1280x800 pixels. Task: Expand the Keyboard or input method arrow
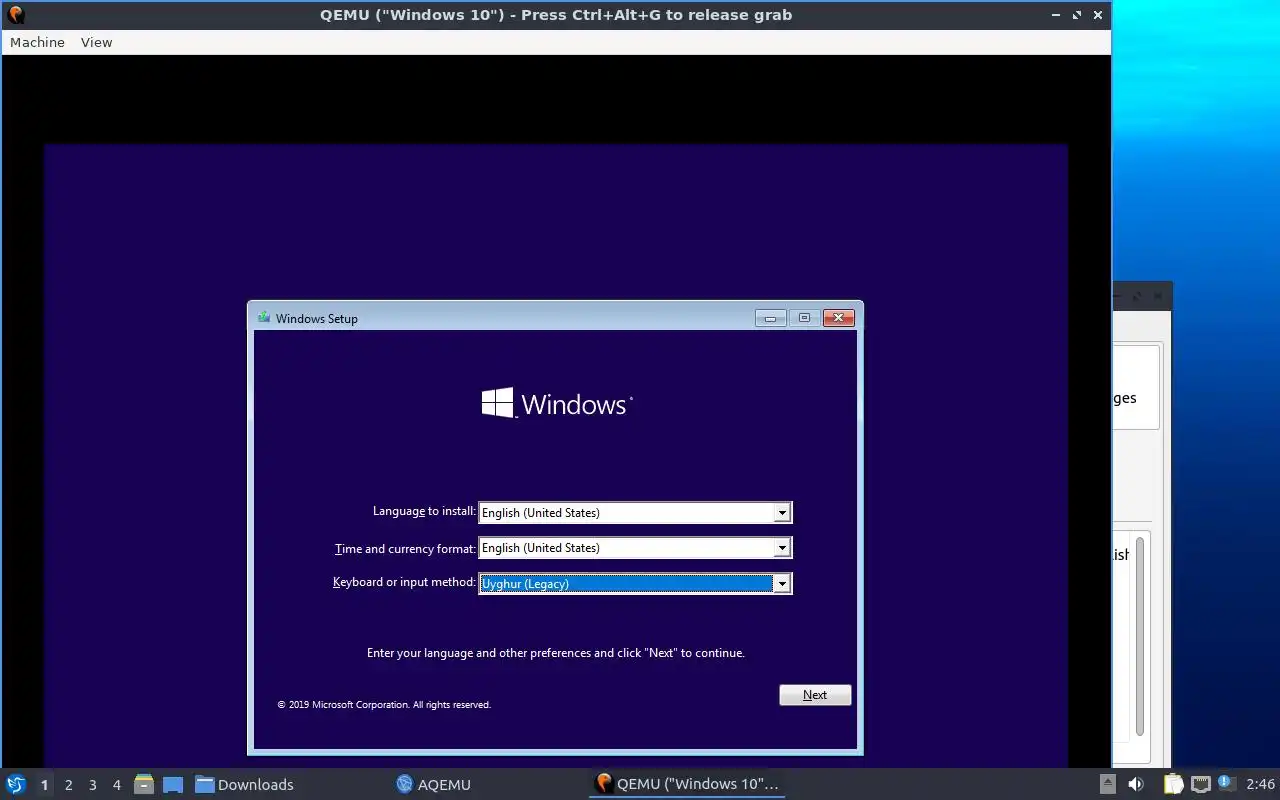pos(782,584)
